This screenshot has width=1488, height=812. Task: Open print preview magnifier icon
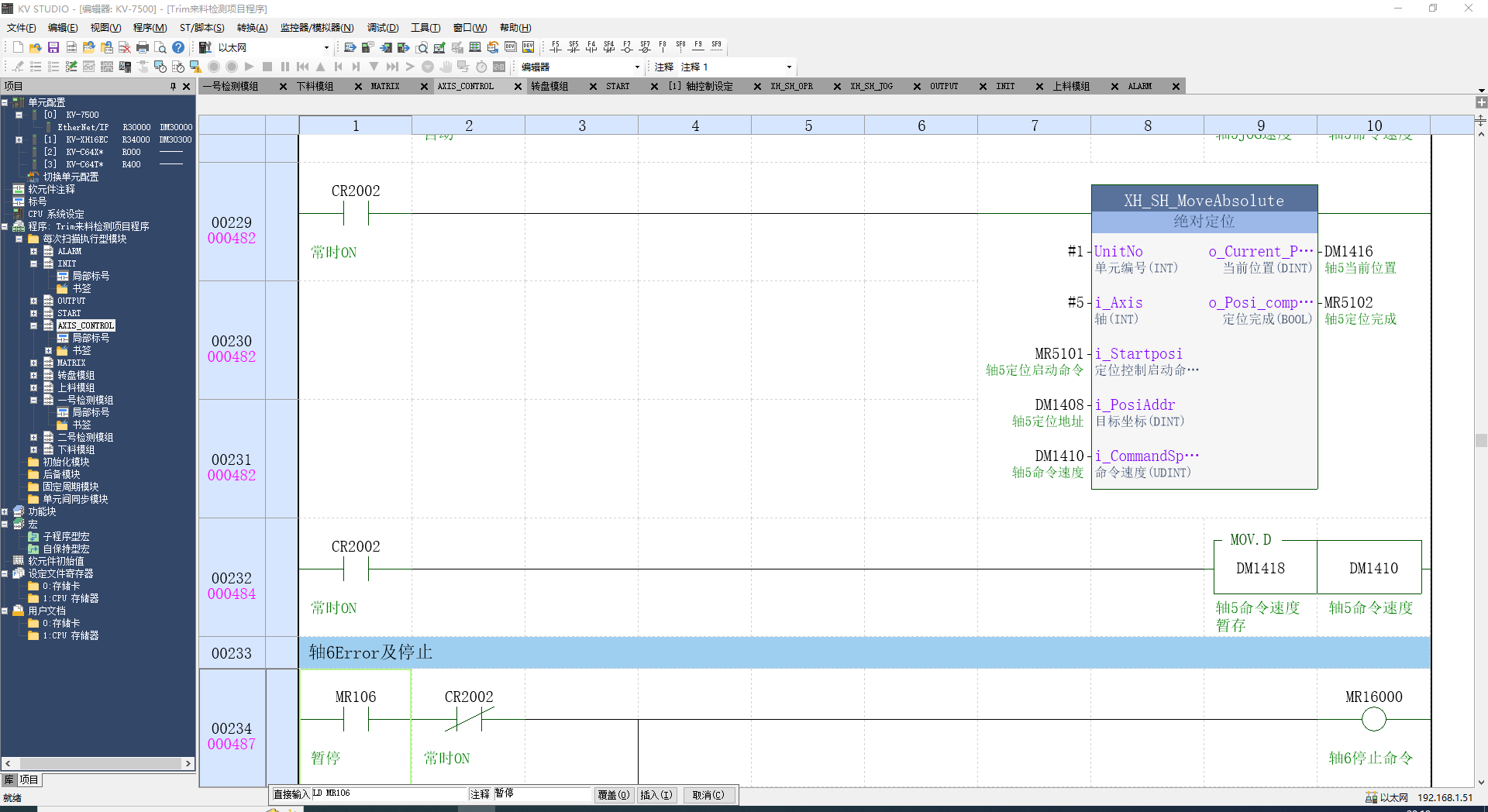[160, 47]
